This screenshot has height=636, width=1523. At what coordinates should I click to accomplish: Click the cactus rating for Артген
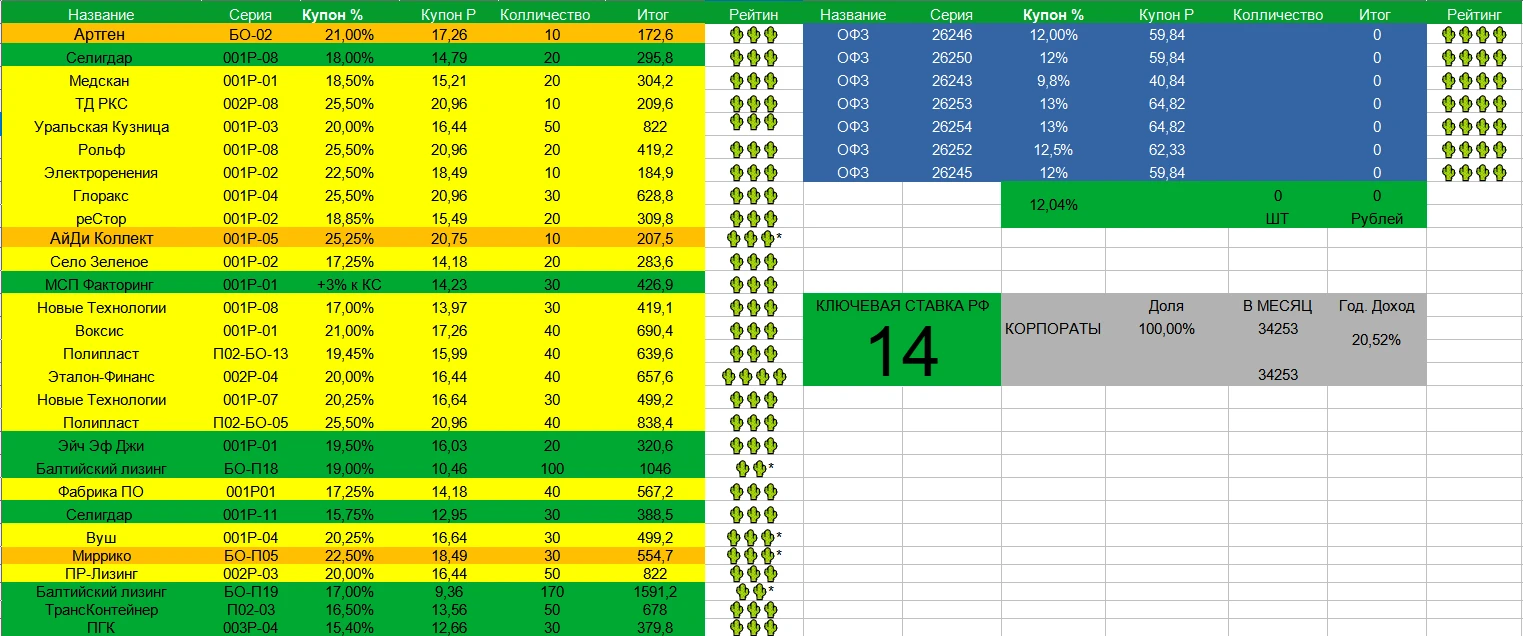tap(754, 34)
